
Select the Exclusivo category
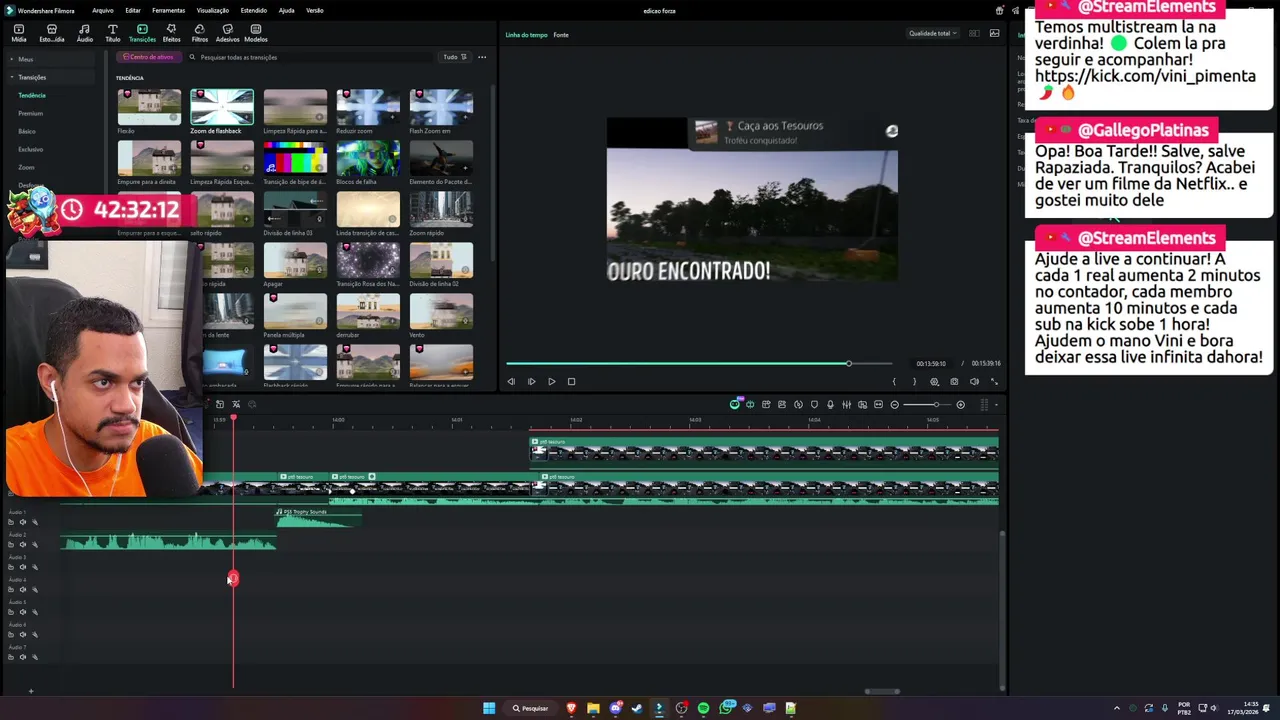pyautogui.click(x=30, y=149)
